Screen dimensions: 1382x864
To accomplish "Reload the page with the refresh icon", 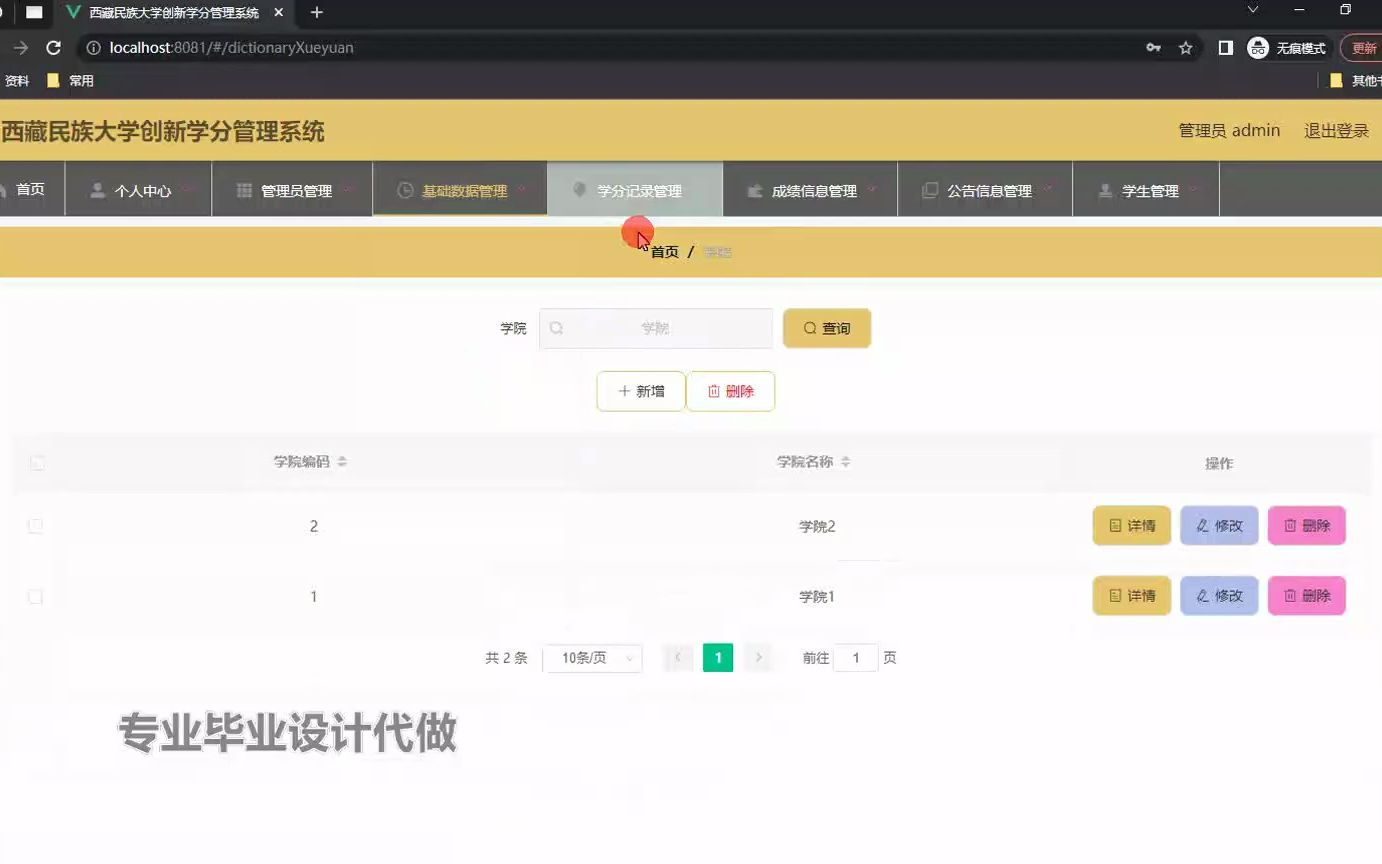I will (x=54, y=47).
